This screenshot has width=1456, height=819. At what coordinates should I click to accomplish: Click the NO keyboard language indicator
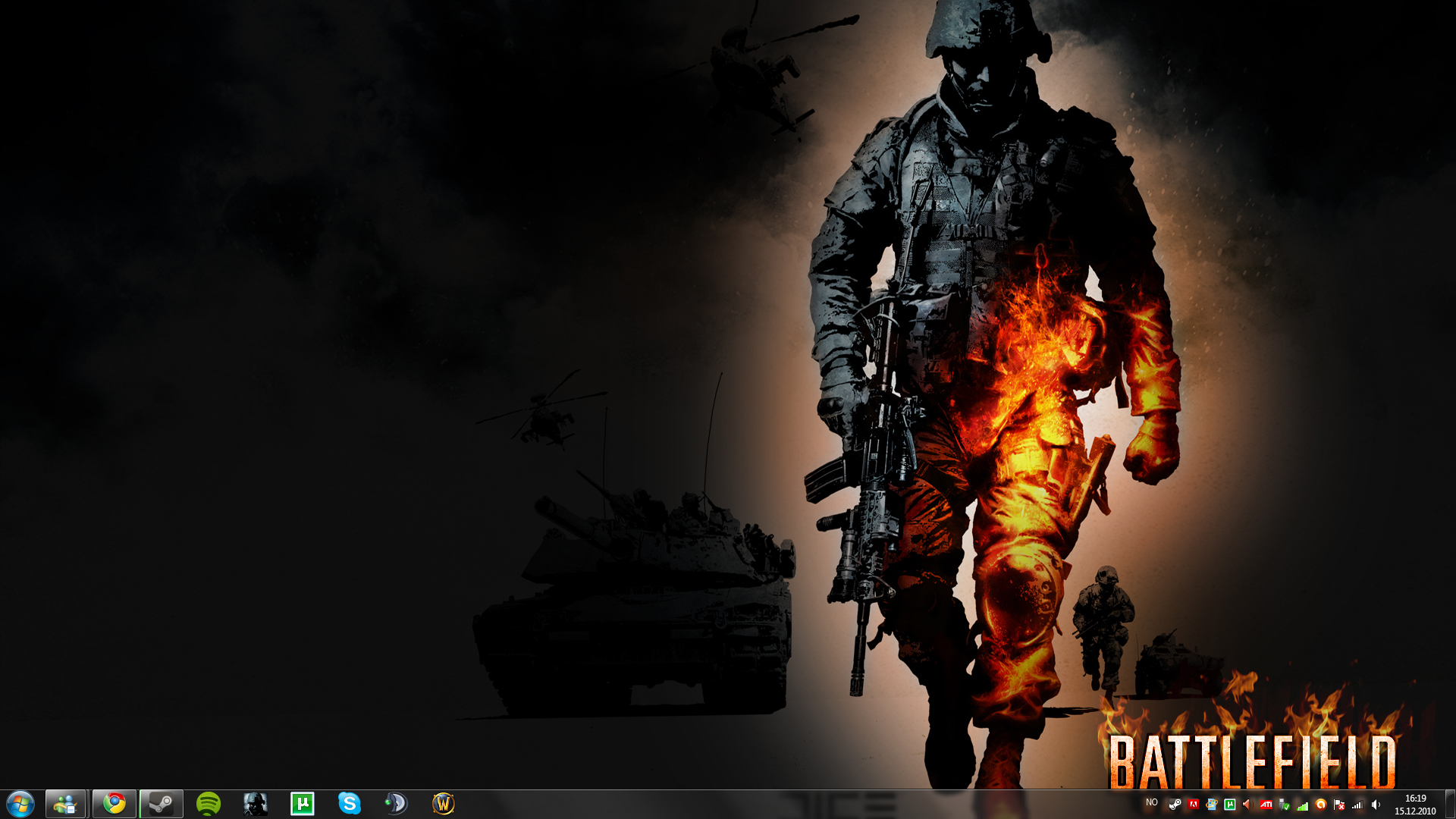pos(1152,802)
